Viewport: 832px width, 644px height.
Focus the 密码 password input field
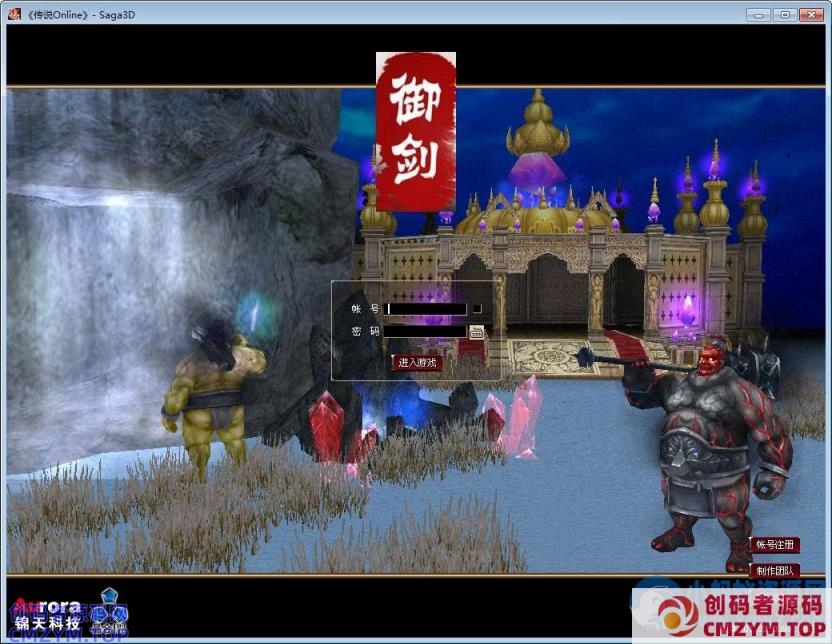[425, 331]
